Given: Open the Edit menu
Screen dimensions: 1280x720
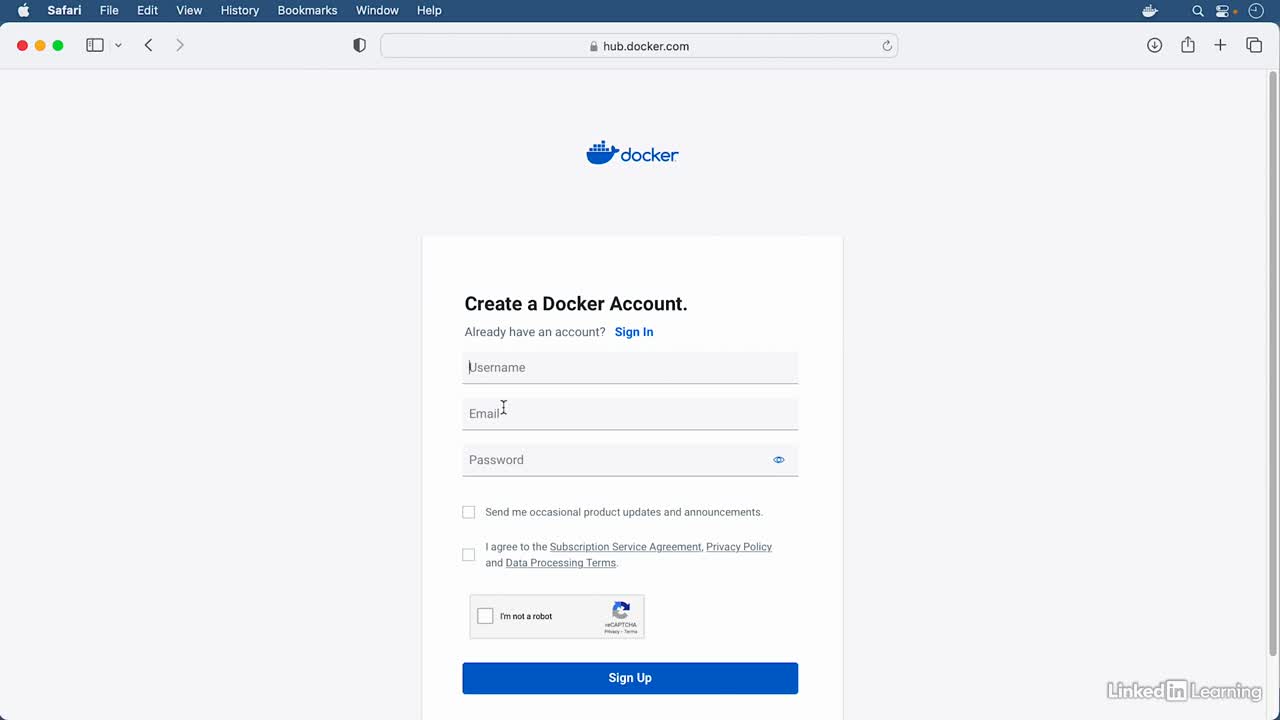Looking at the screenshot, I should coord(147,10).
